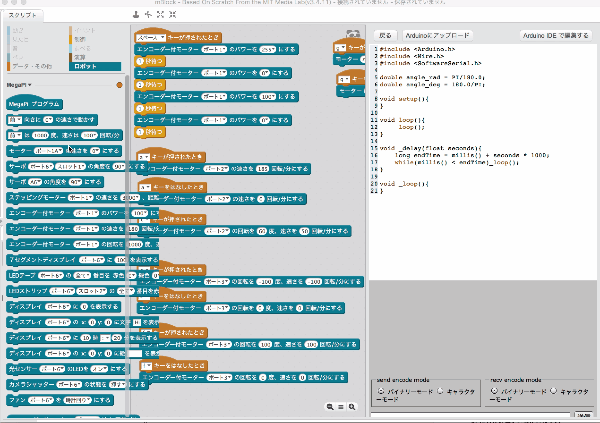
Task: Select the データ・その他 block category
Action: pos(32,66)
